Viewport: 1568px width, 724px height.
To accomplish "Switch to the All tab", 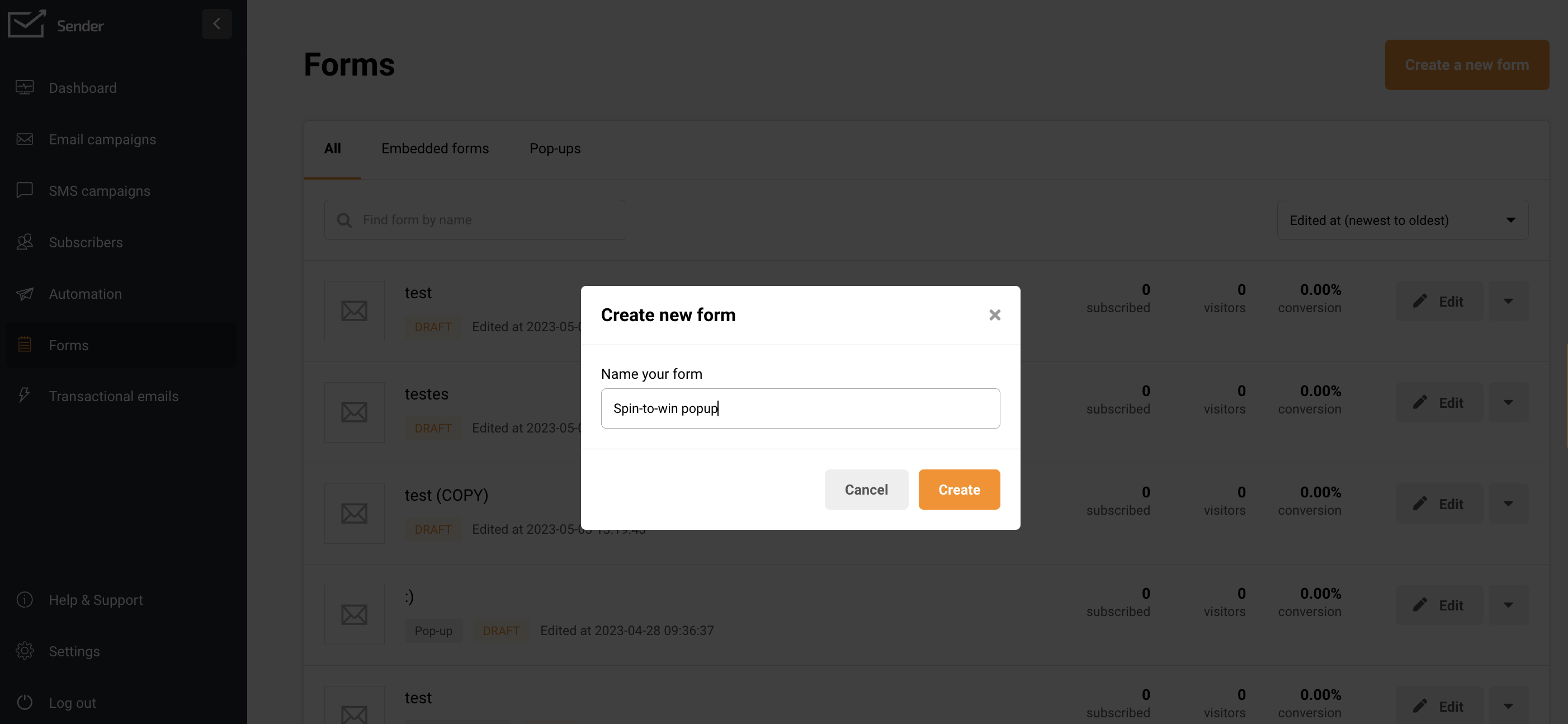I will coord(332,149).
